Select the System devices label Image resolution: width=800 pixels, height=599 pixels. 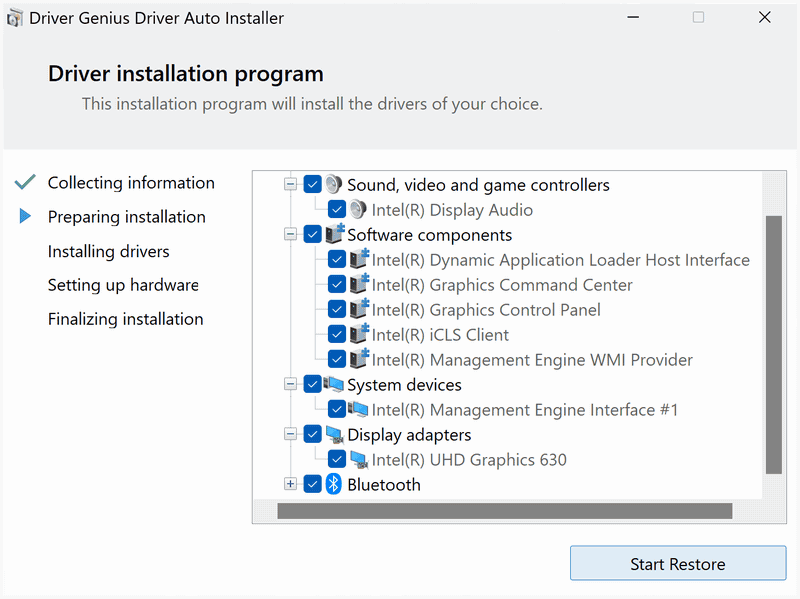(x=404, y=385)
